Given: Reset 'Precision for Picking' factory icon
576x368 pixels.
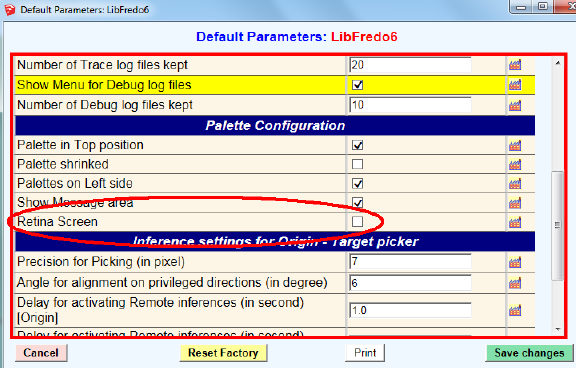Looking at the screenshot, I should pos(515,263).
